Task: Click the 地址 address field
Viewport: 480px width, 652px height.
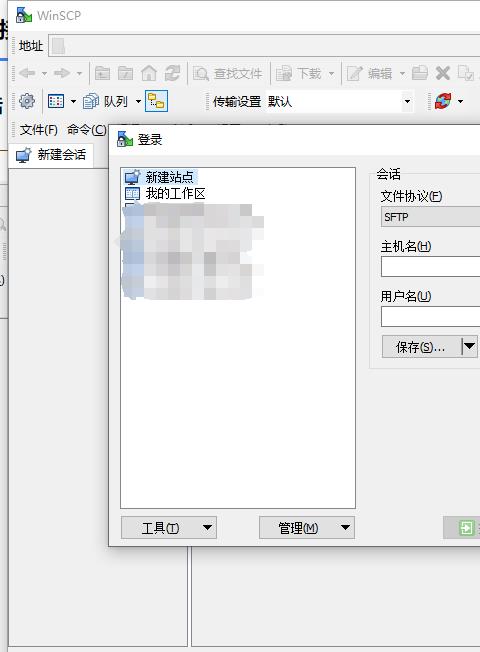Action: pos(265,46)
